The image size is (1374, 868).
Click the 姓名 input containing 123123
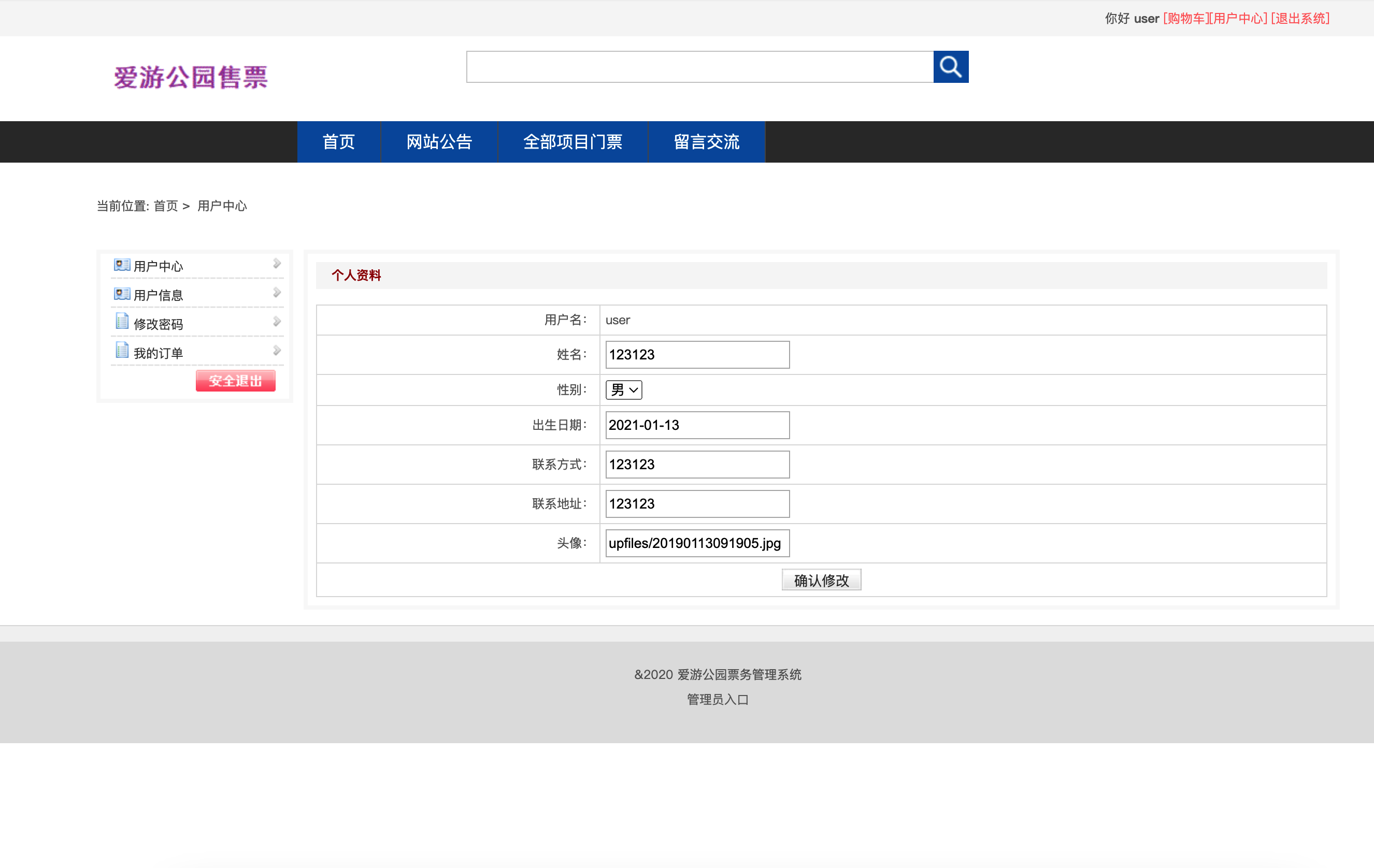coord(696,354)
